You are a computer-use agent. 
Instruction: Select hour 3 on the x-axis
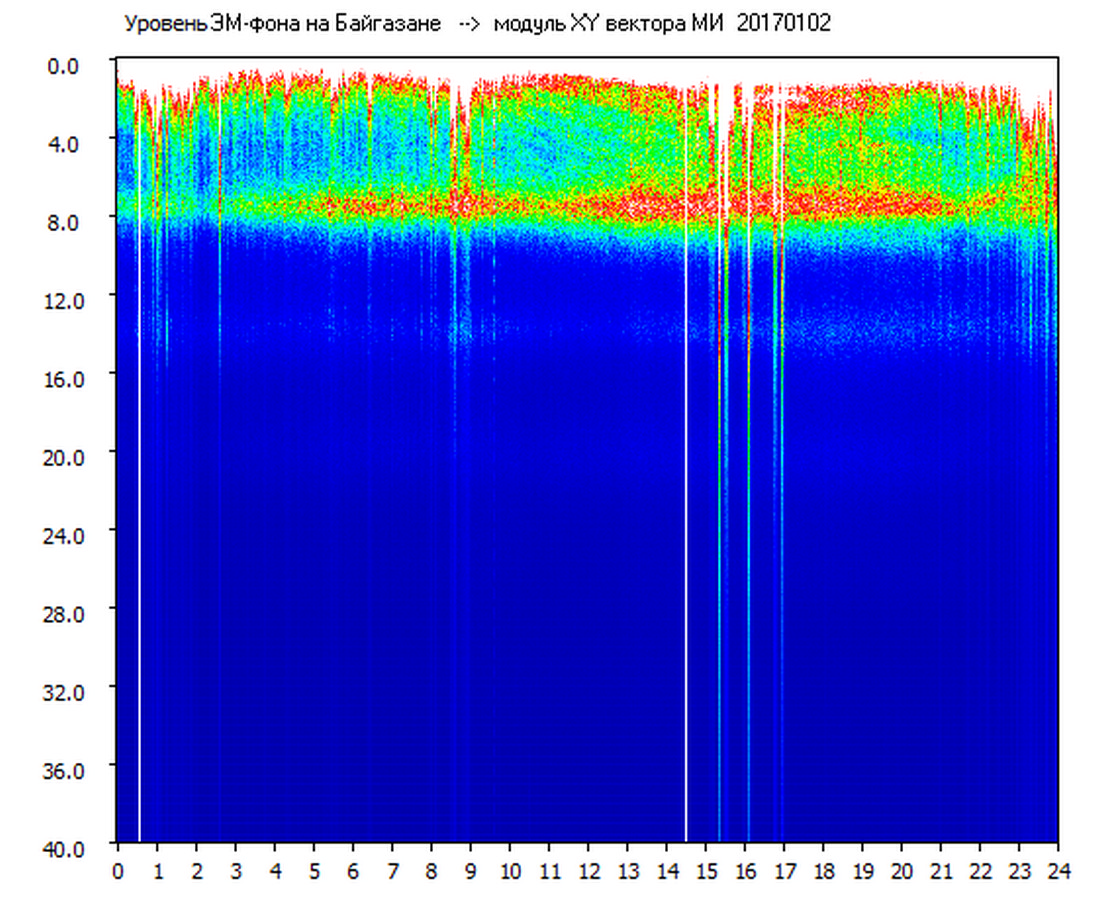[x=236, y=871]
